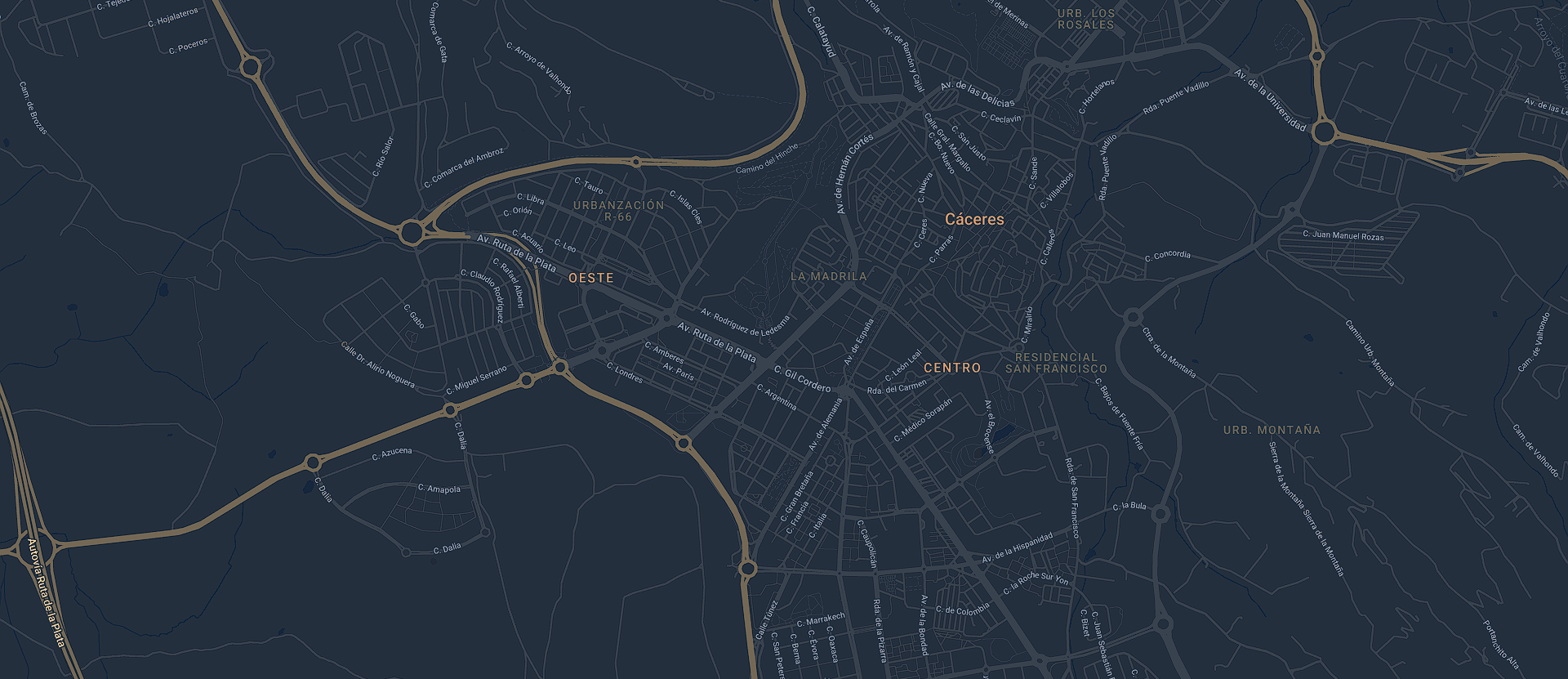
Task: Click the URBANIZACIÓN R-66 label
Action: (x=619, y=211)
